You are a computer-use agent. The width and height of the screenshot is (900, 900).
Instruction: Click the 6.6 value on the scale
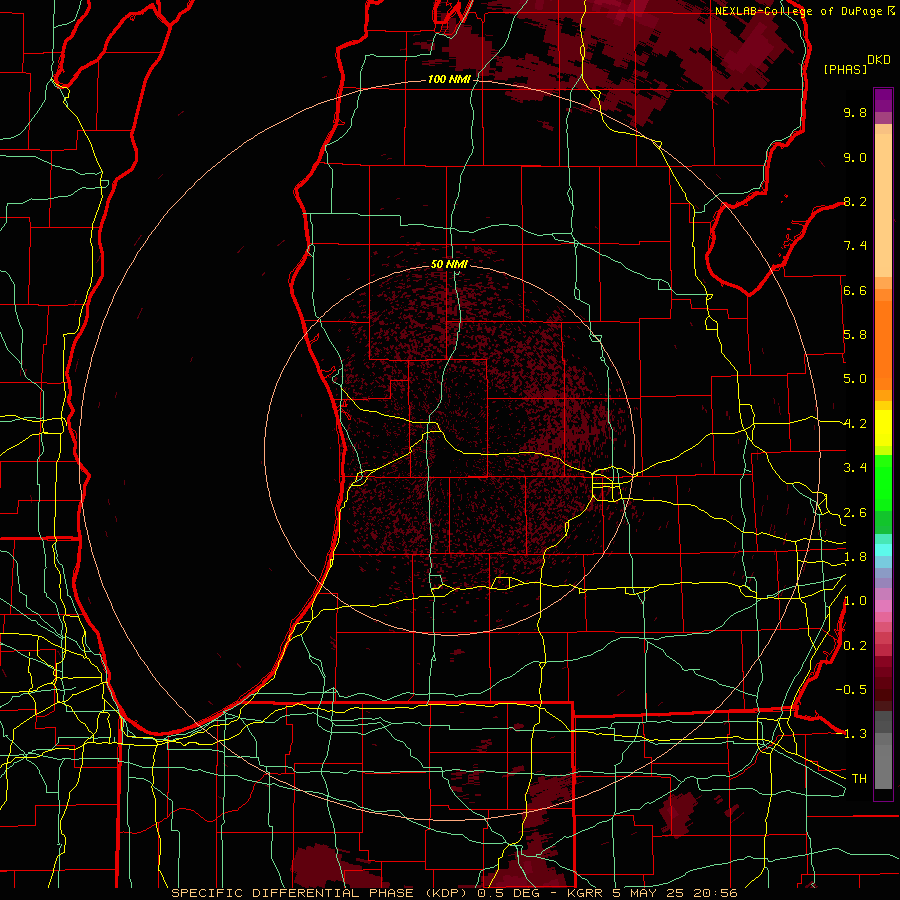click(855, 291)
